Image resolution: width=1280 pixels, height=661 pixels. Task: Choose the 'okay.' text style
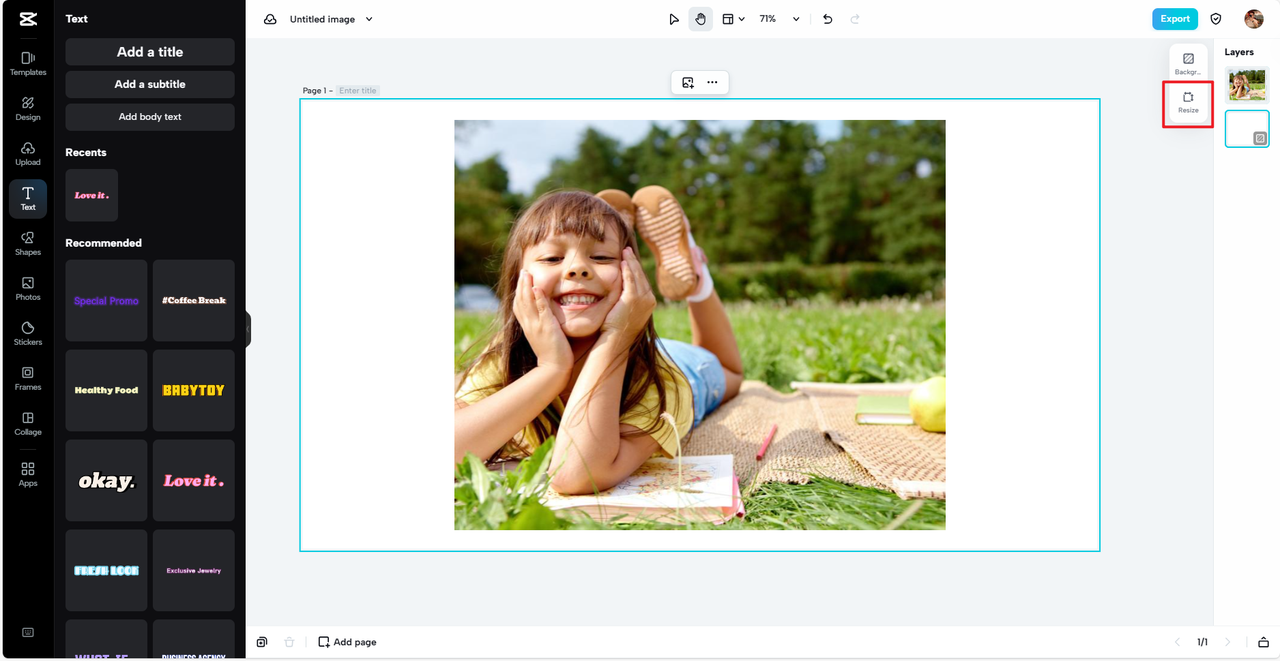point(106,480)
